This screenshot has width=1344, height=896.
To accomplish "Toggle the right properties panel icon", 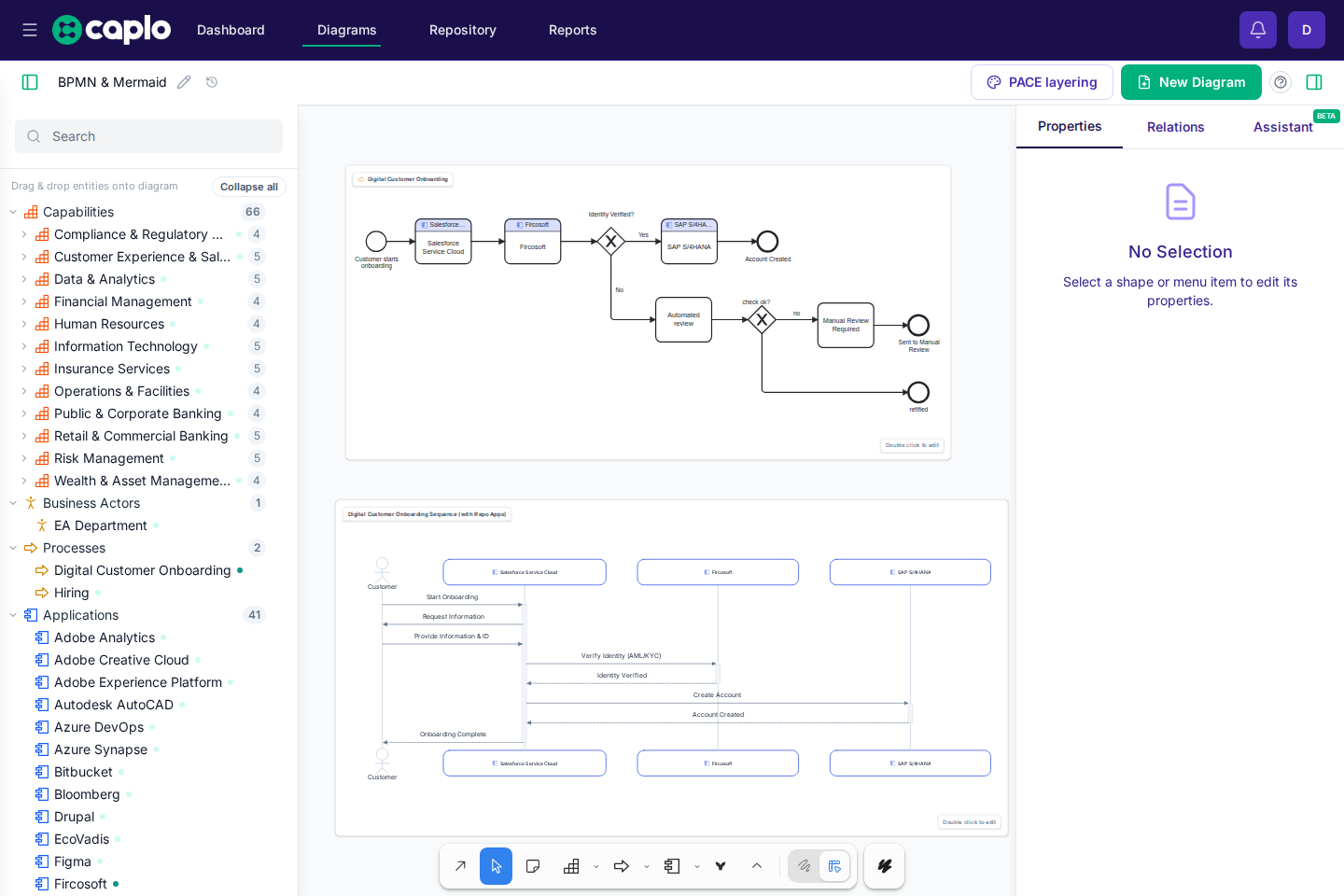I will [x=1314, y=82].
